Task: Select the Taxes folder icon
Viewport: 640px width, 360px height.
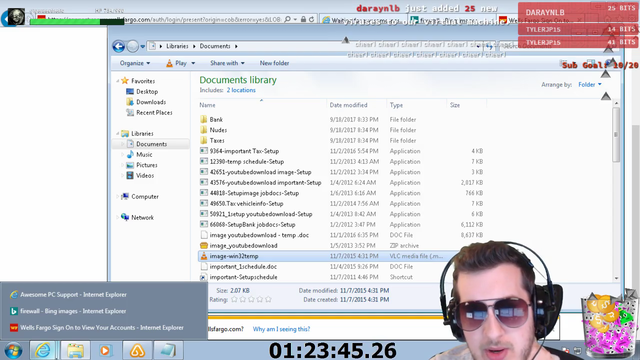Action: point(204,140)
